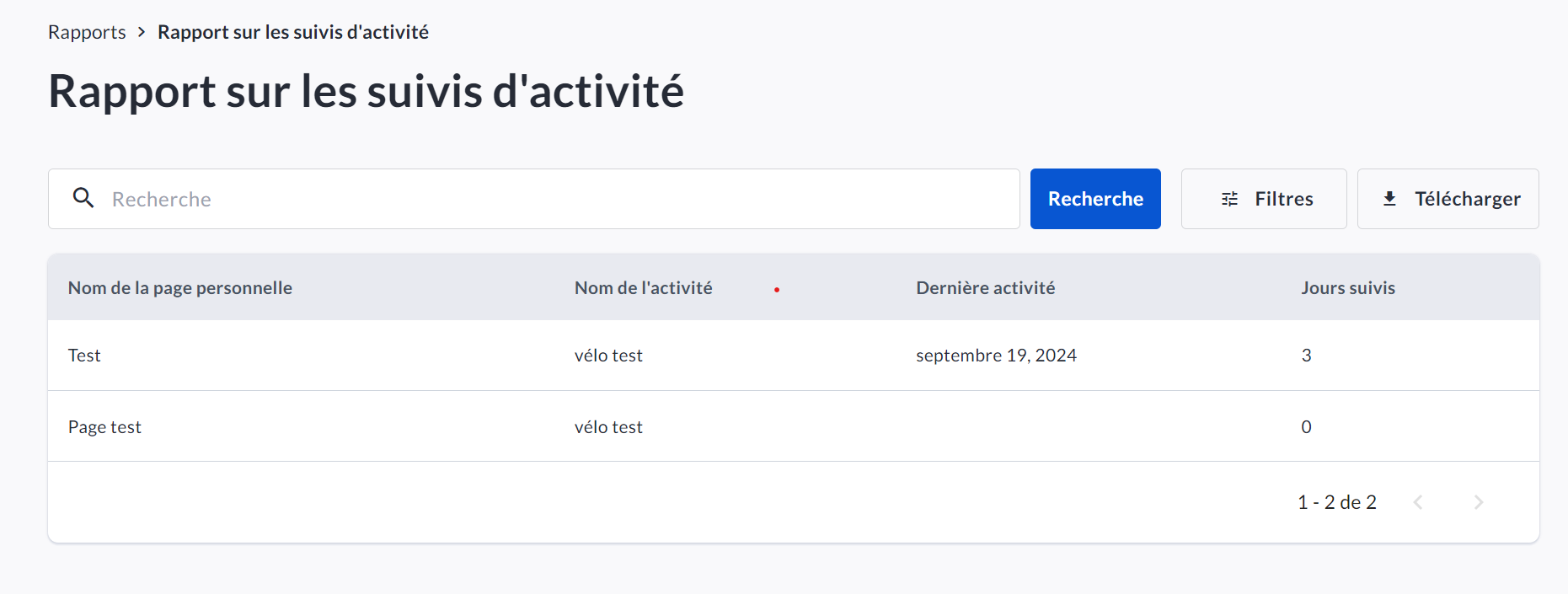Go to previous page chevron
Viewport: 1568px width, 594px height.
pos(1418,502)
